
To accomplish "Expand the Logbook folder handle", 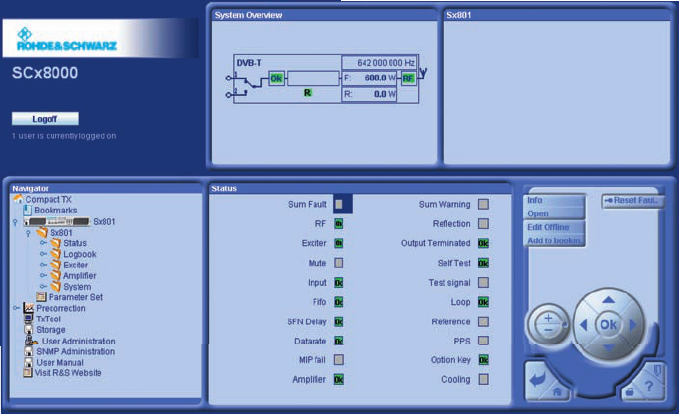I will tap(43, 254).
